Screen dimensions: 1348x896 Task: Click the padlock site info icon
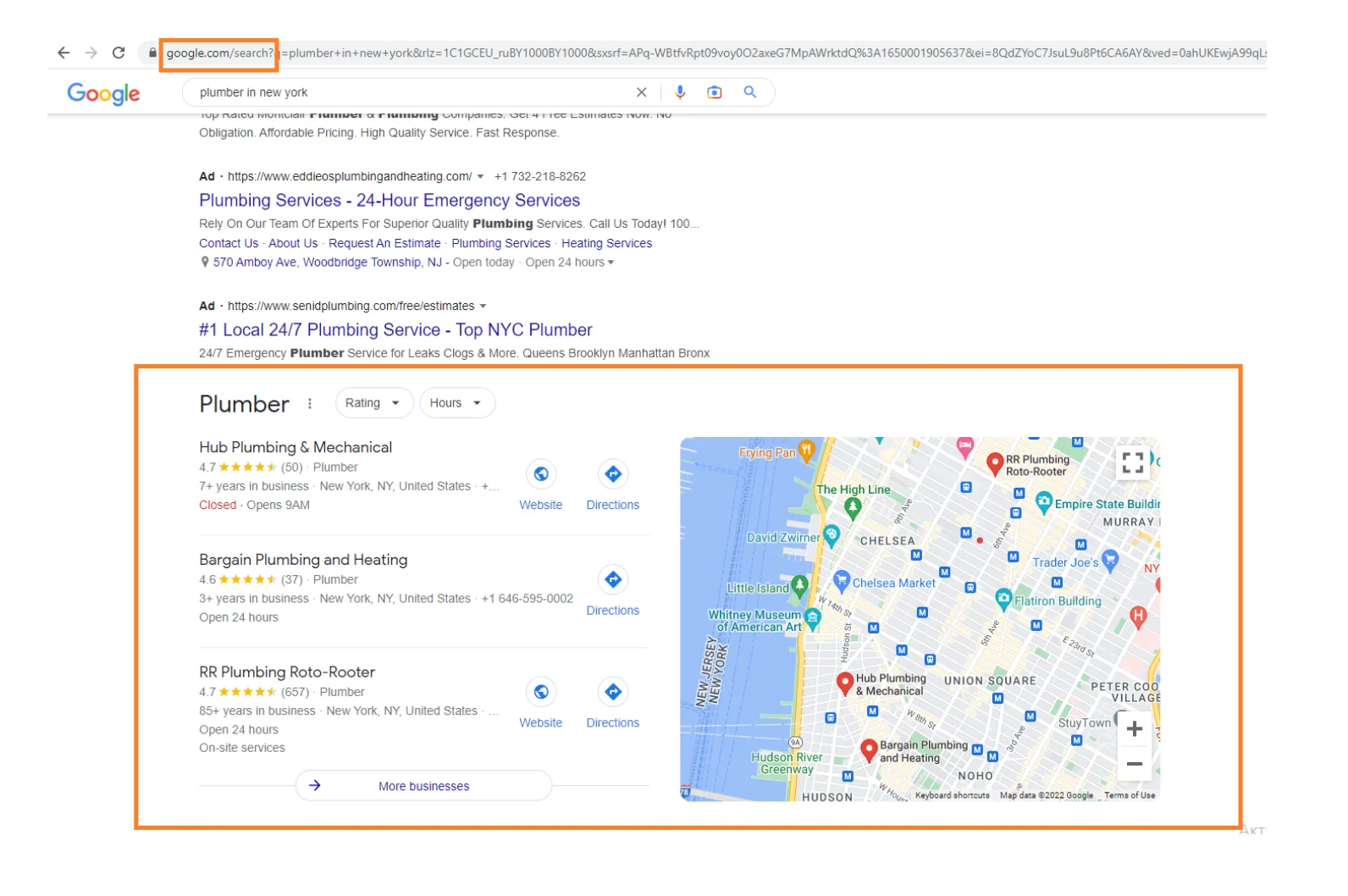pos(152,53)
